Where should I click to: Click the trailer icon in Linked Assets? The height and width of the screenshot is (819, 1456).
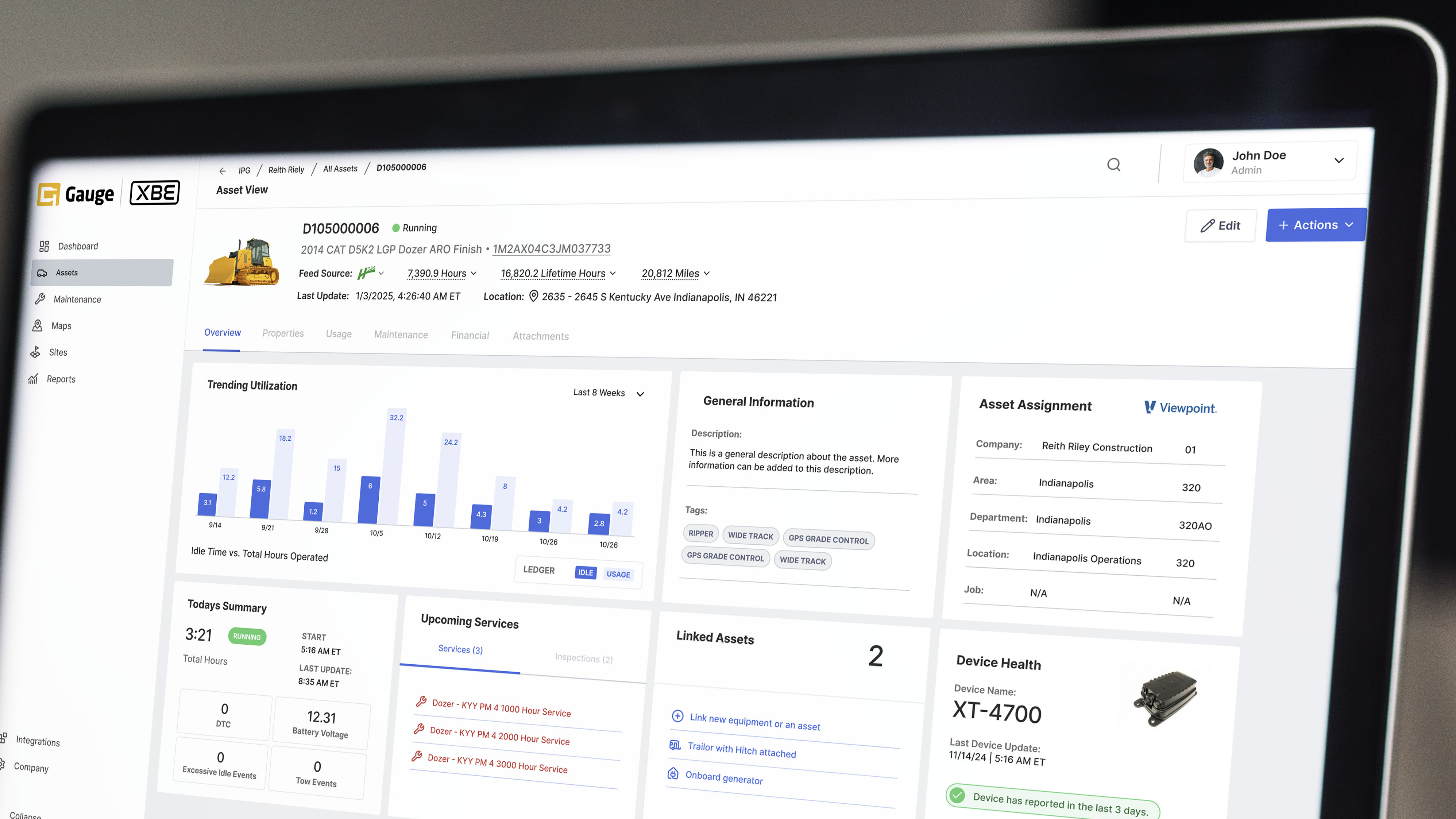coord(675,745)
